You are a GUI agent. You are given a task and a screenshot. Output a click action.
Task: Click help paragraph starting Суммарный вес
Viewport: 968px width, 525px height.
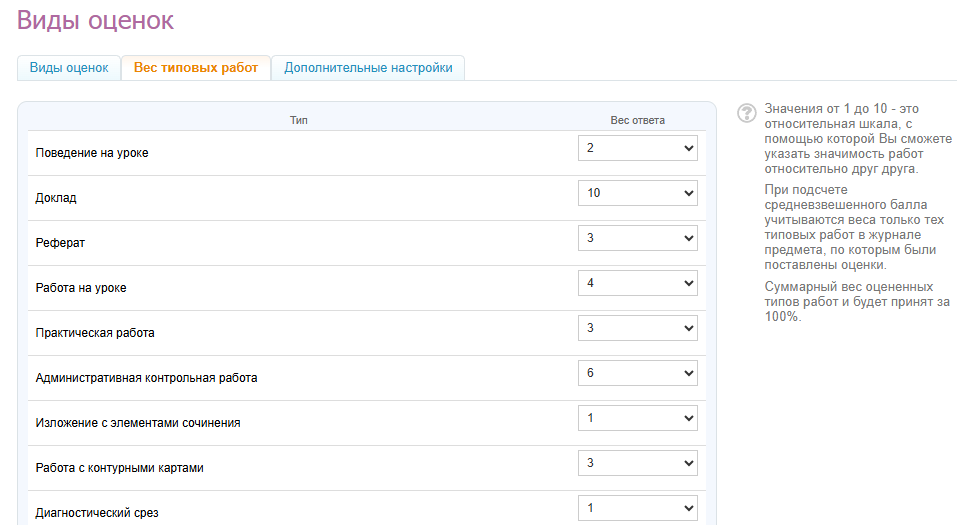pyautogui.click(x=857, y=301)
